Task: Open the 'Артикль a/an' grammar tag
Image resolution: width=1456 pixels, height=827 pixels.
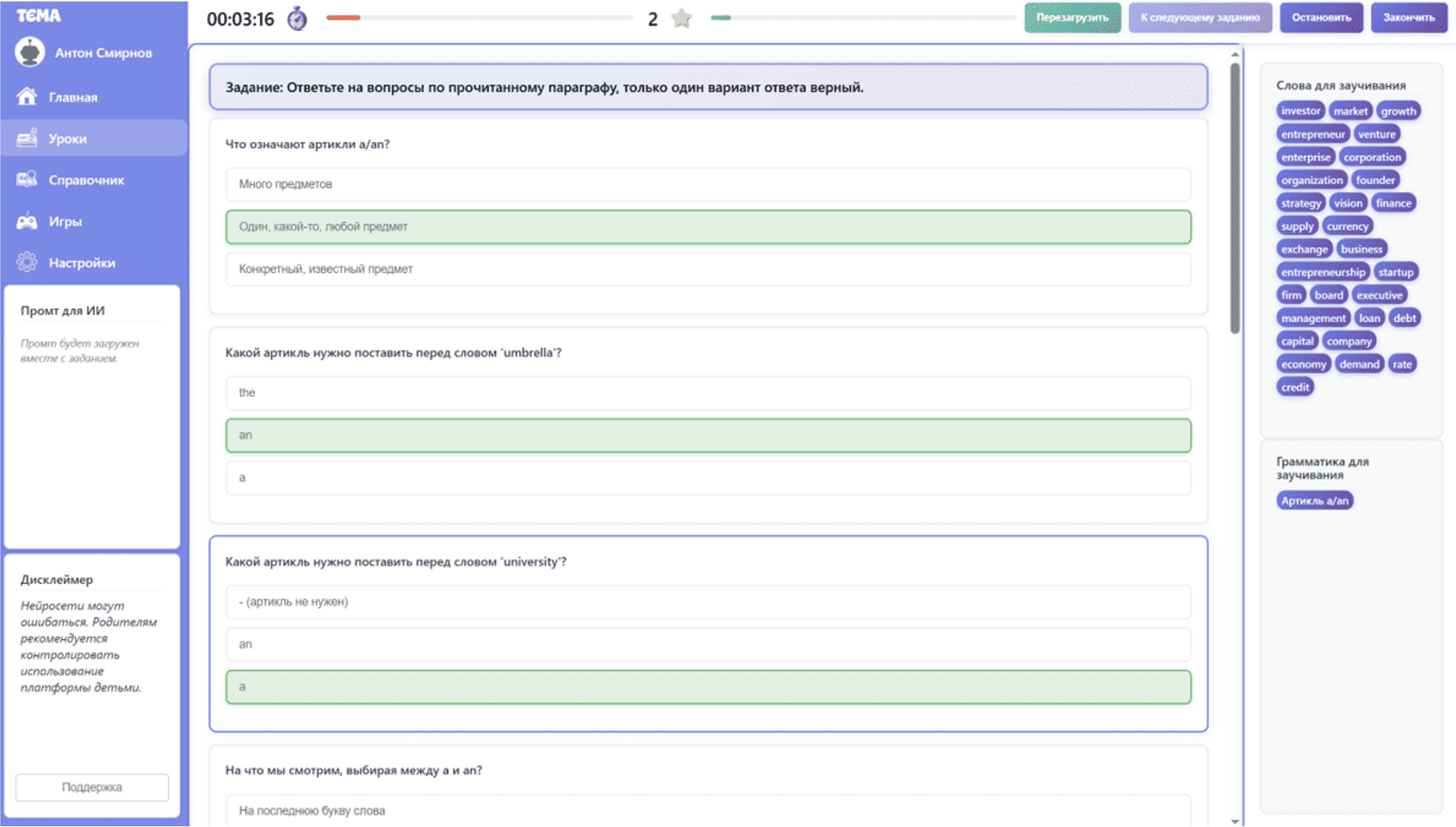Action: coord(1314,501)
